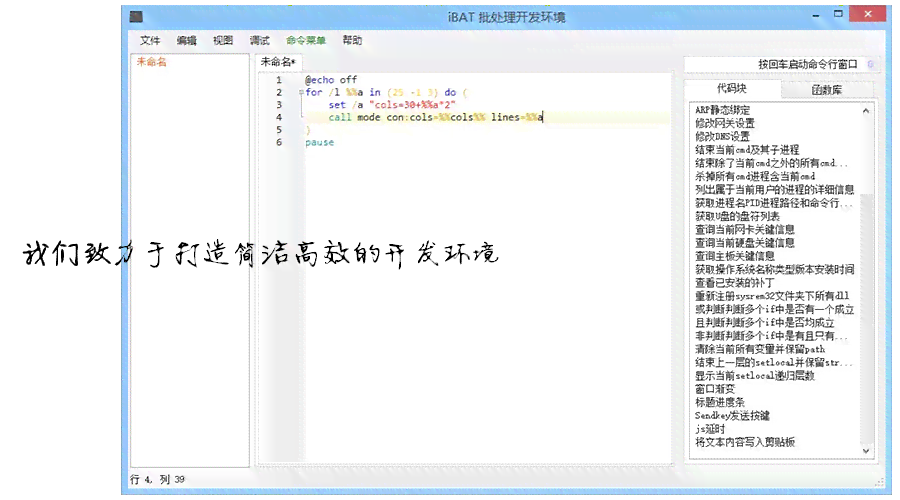Select 结束上一层的setlocal并保留str... snippet
Image resolution: width=900 pixels, height=500 pixels.
pyautogui.click(x=774, y=362)
